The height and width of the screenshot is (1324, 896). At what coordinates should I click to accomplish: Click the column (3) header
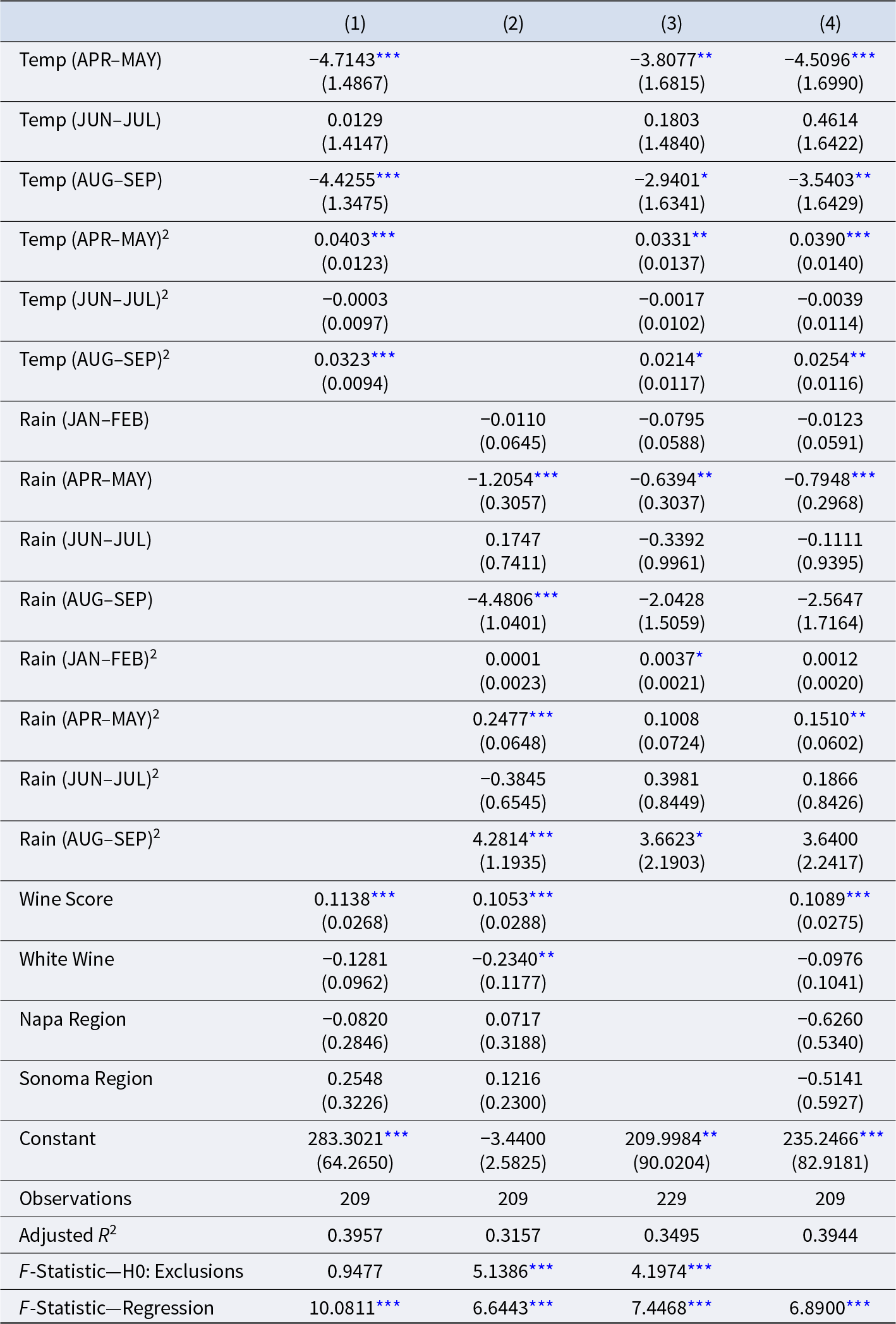(x=671, y=23)
